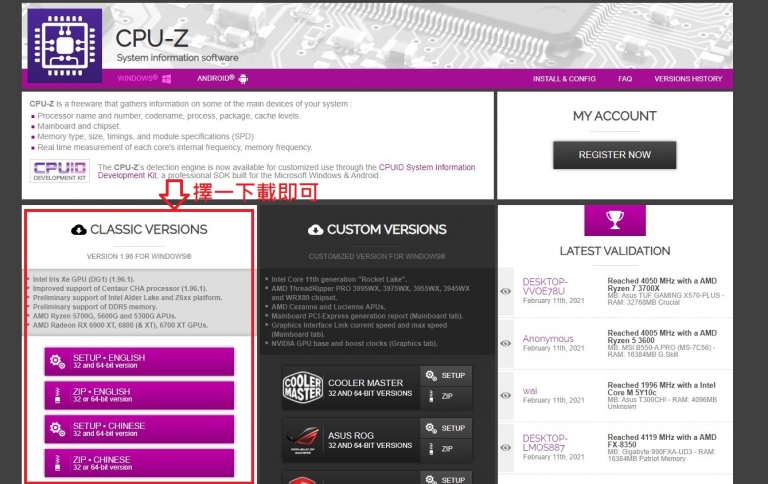Download ASUS ROG ZIP version

446,449
